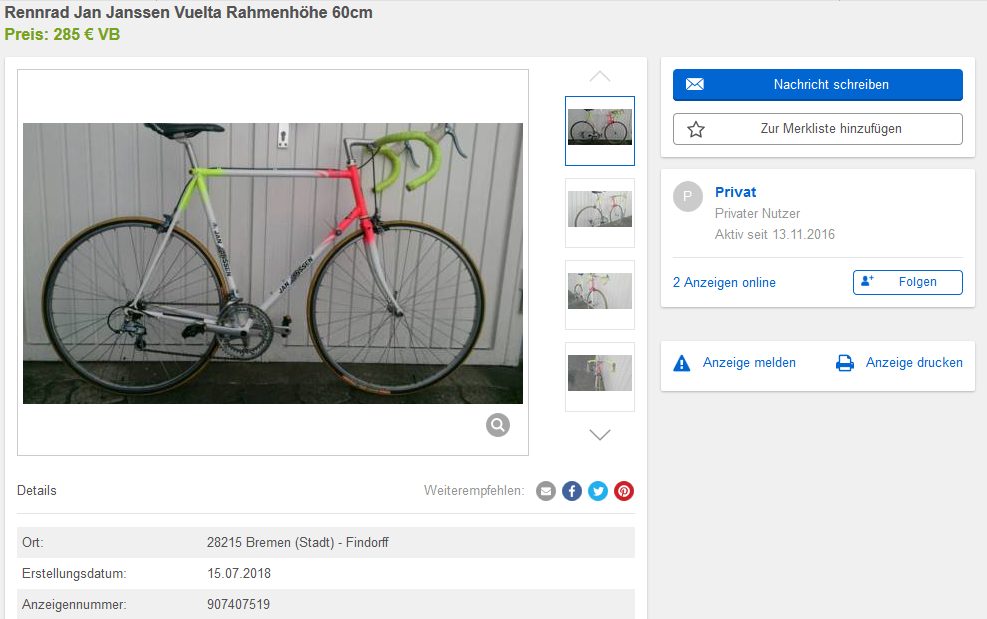Share listing on Twitter
The width and height of the screenshot is (987, 619).
coord(598,491)
